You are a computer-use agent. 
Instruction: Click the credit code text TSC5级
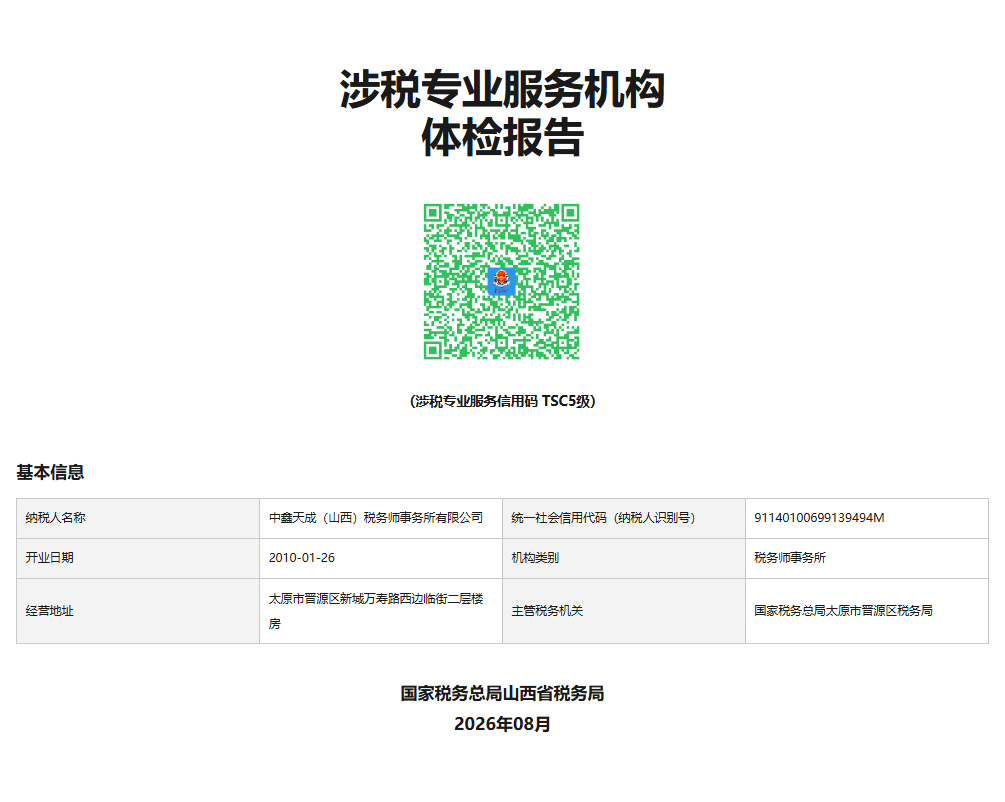tap(567, 401)
